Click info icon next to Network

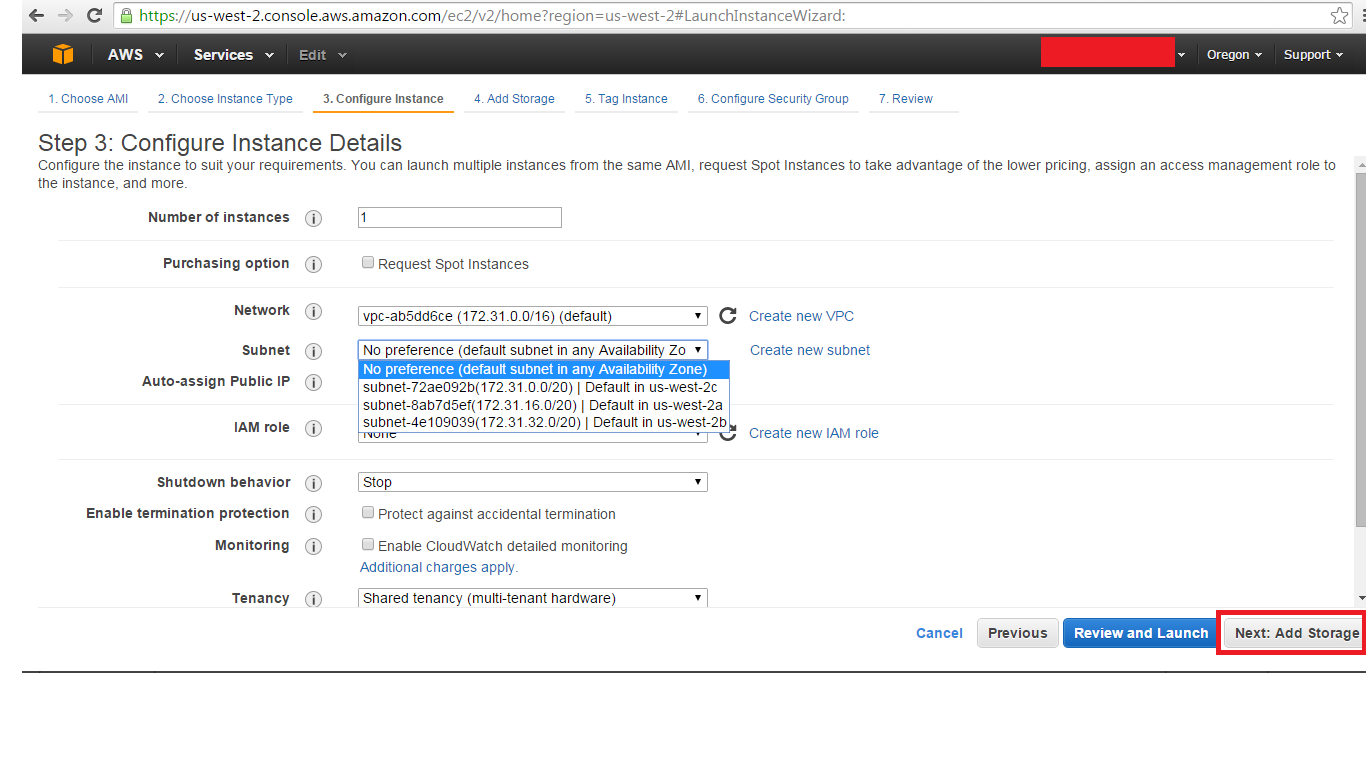[313, 311]
